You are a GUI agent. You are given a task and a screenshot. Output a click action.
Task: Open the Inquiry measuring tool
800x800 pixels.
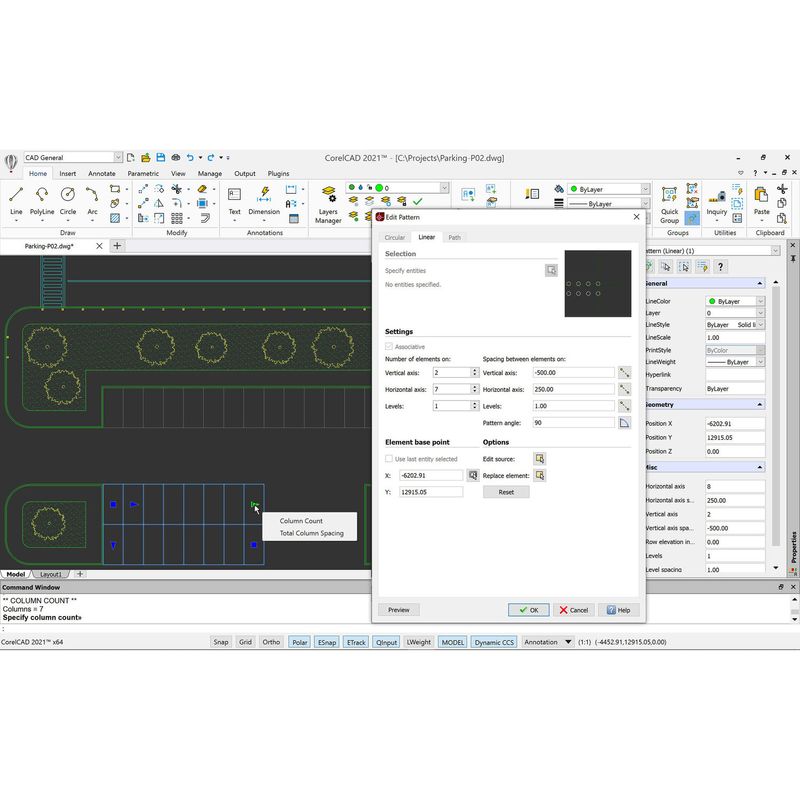[x=716, y=202]
